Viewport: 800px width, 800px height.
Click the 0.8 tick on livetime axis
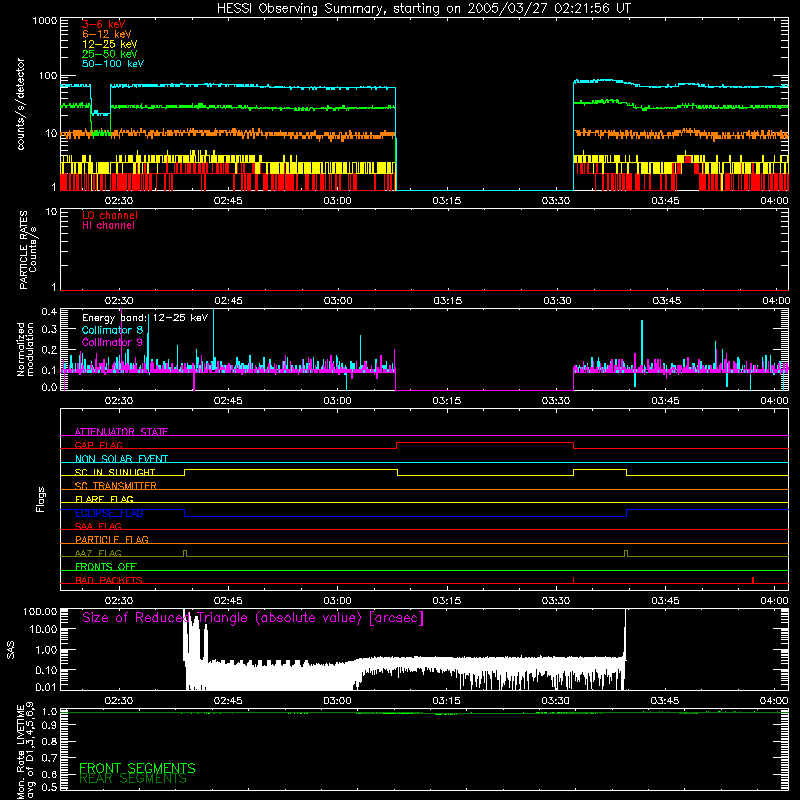[x=49, y=741]
